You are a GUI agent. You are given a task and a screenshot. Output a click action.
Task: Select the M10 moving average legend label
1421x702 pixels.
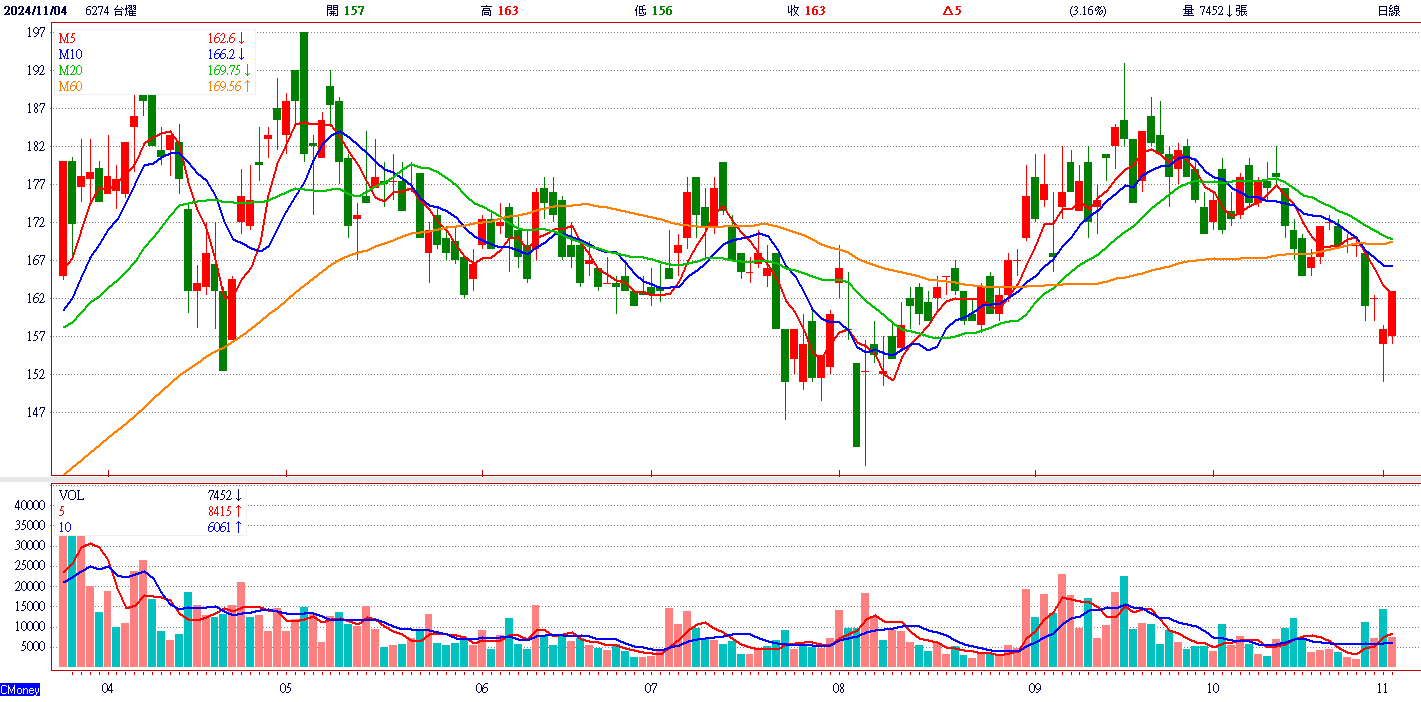coord(70,54)
